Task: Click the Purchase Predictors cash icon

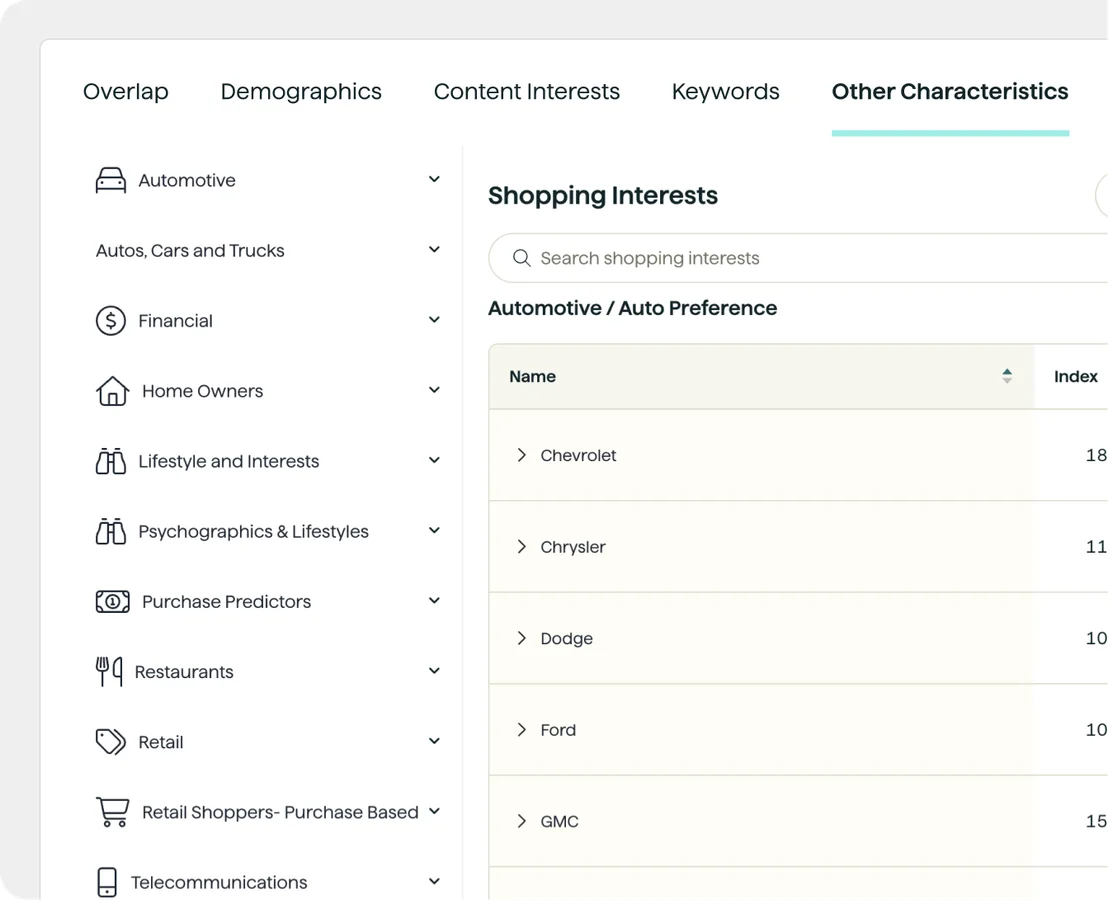Action: pyautogui.click(x=112, y=602)
